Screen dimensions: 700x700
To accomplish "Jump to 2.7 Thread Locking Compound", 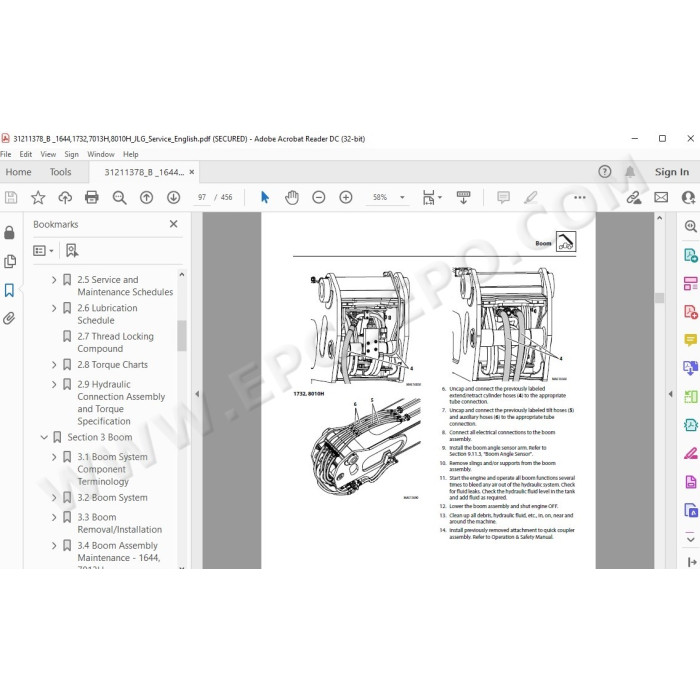I will point(115,342).
